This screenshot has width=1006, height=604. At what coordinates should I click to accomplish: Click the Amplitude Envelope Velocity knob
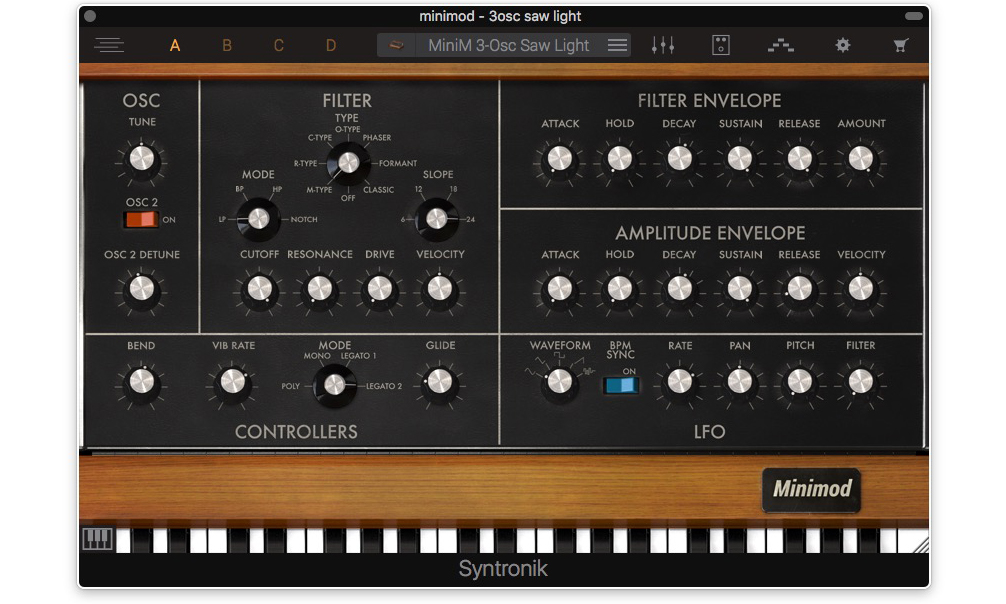pyautogui.click(x=860, y=289)
